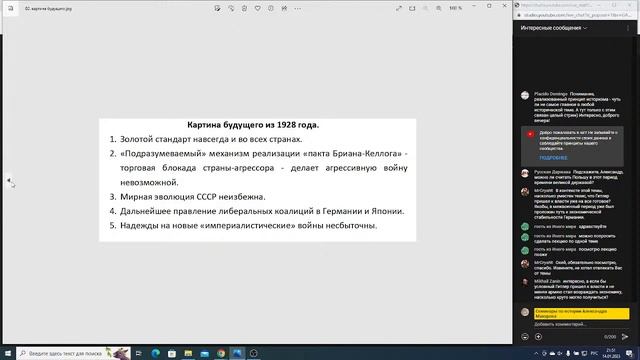
Task: Click the Русская Держава chat message about Poland
Action: (579, 177)
